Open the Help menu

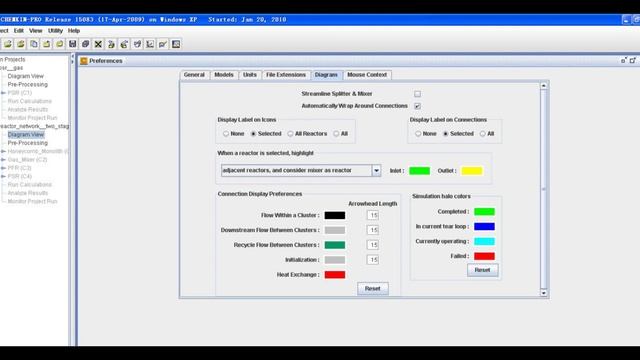click(74, 31)
